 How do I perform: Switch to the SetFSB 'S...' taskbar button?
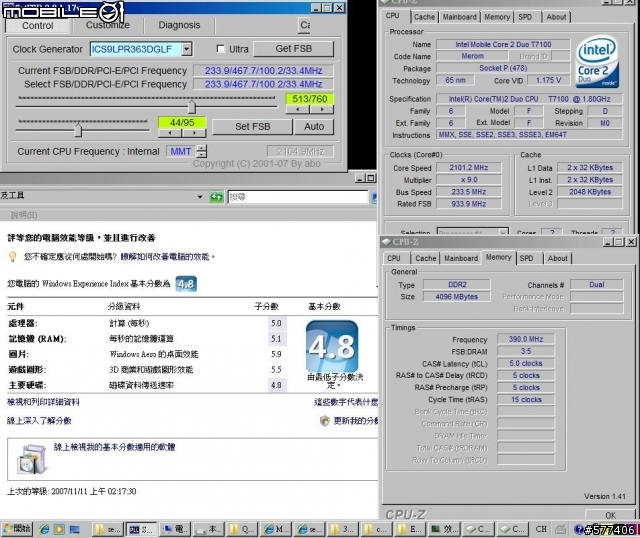[141, 529]
